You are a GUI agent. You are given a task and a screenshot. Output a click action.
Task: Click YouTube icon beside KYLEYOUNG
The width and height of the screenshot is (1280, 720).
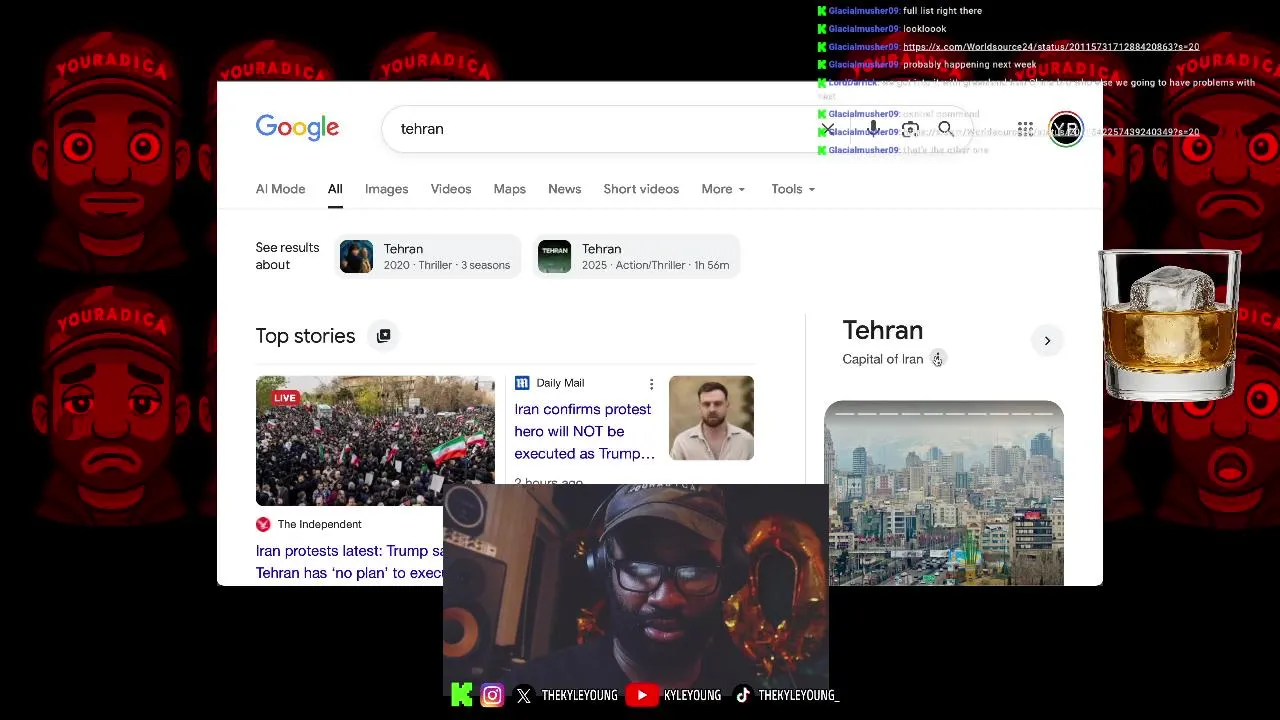642,695
